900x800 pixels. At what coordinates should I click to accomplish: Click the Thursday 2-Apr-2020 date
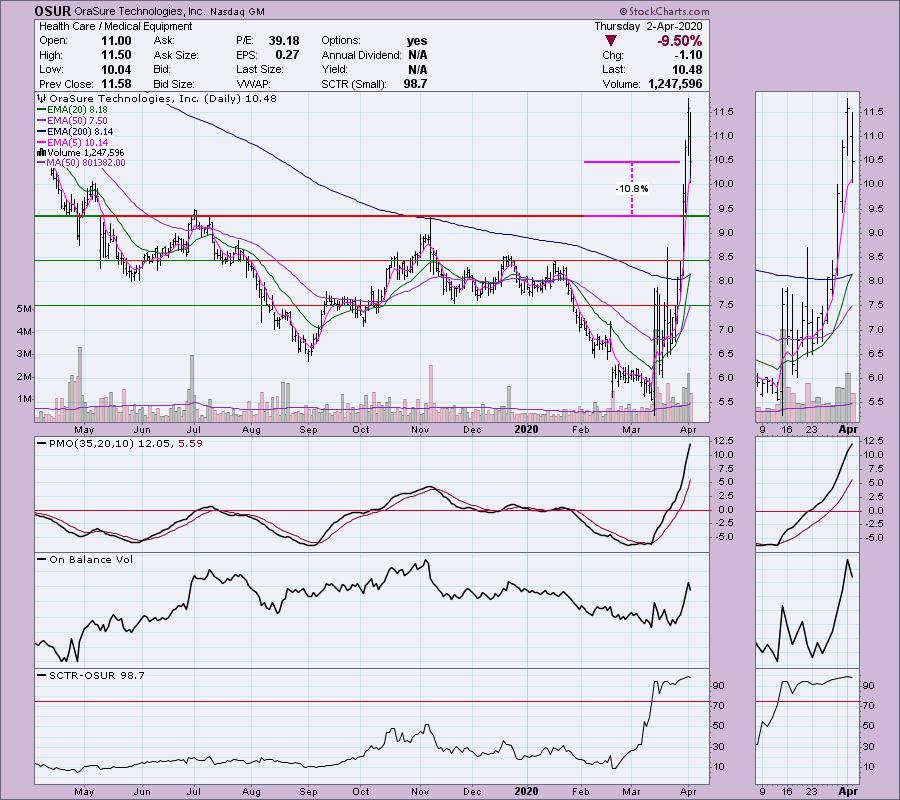pyautogui.click(x=647, y=26)
